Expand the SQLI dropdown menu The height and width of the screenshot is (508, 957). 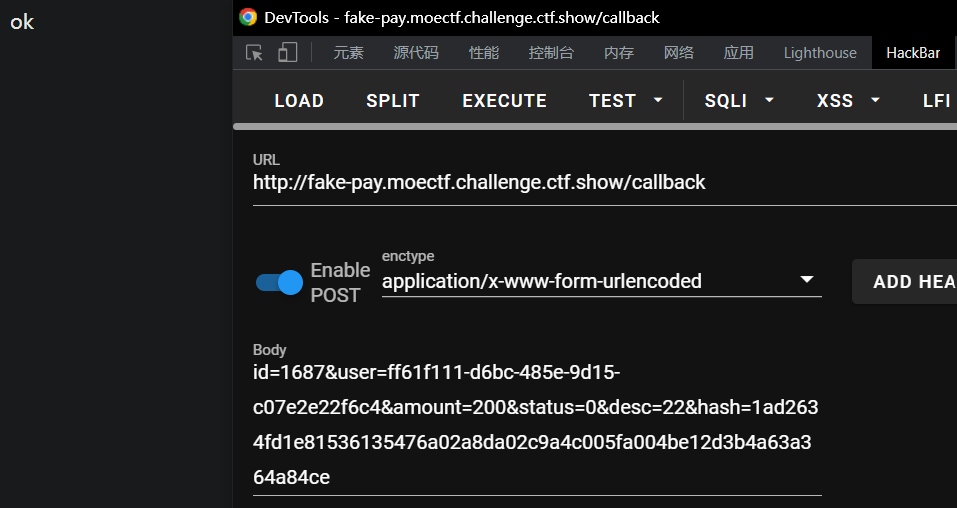click(x=739, y=100)
